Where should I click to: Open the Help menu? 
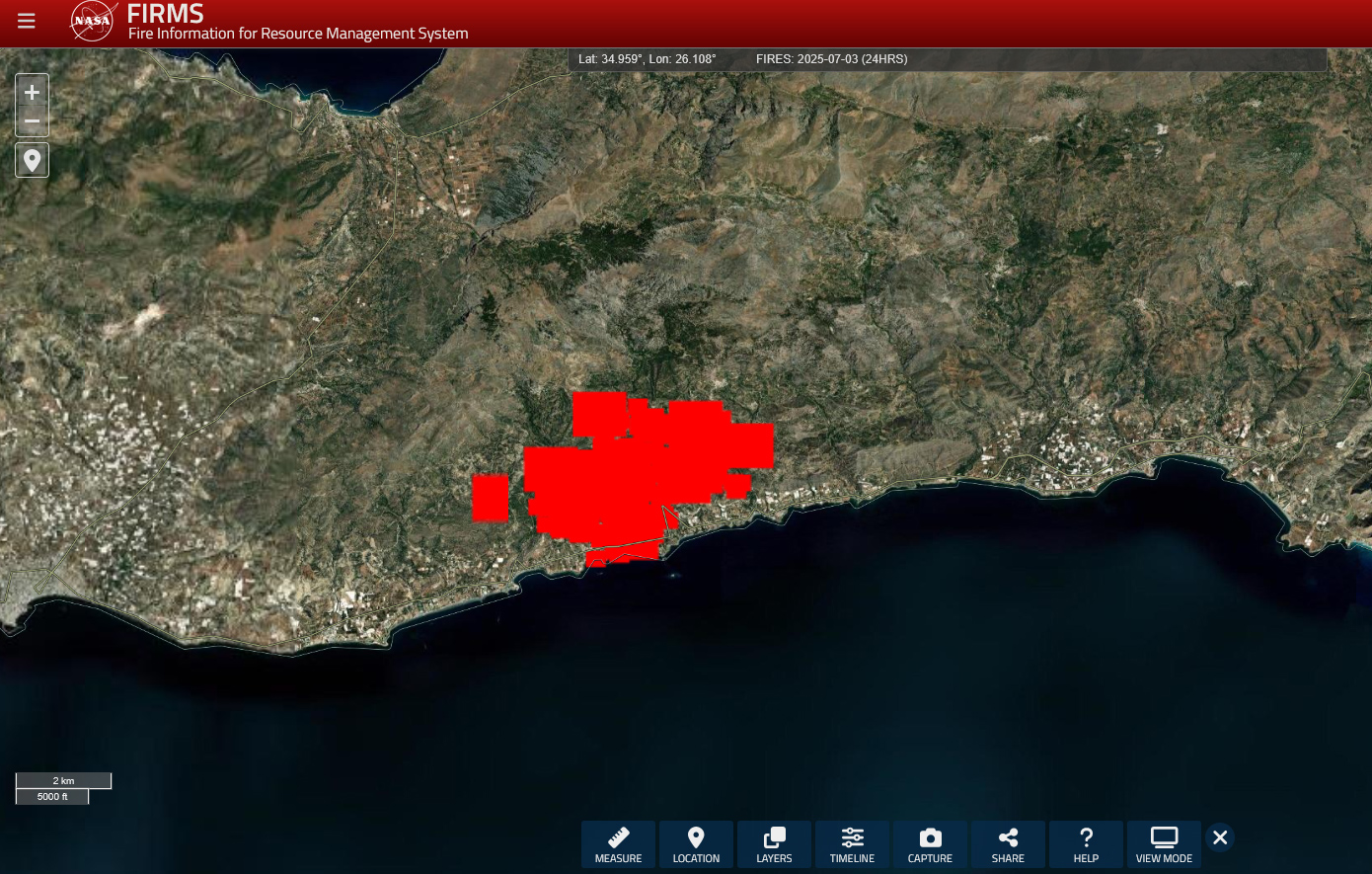click(1086, 844)
